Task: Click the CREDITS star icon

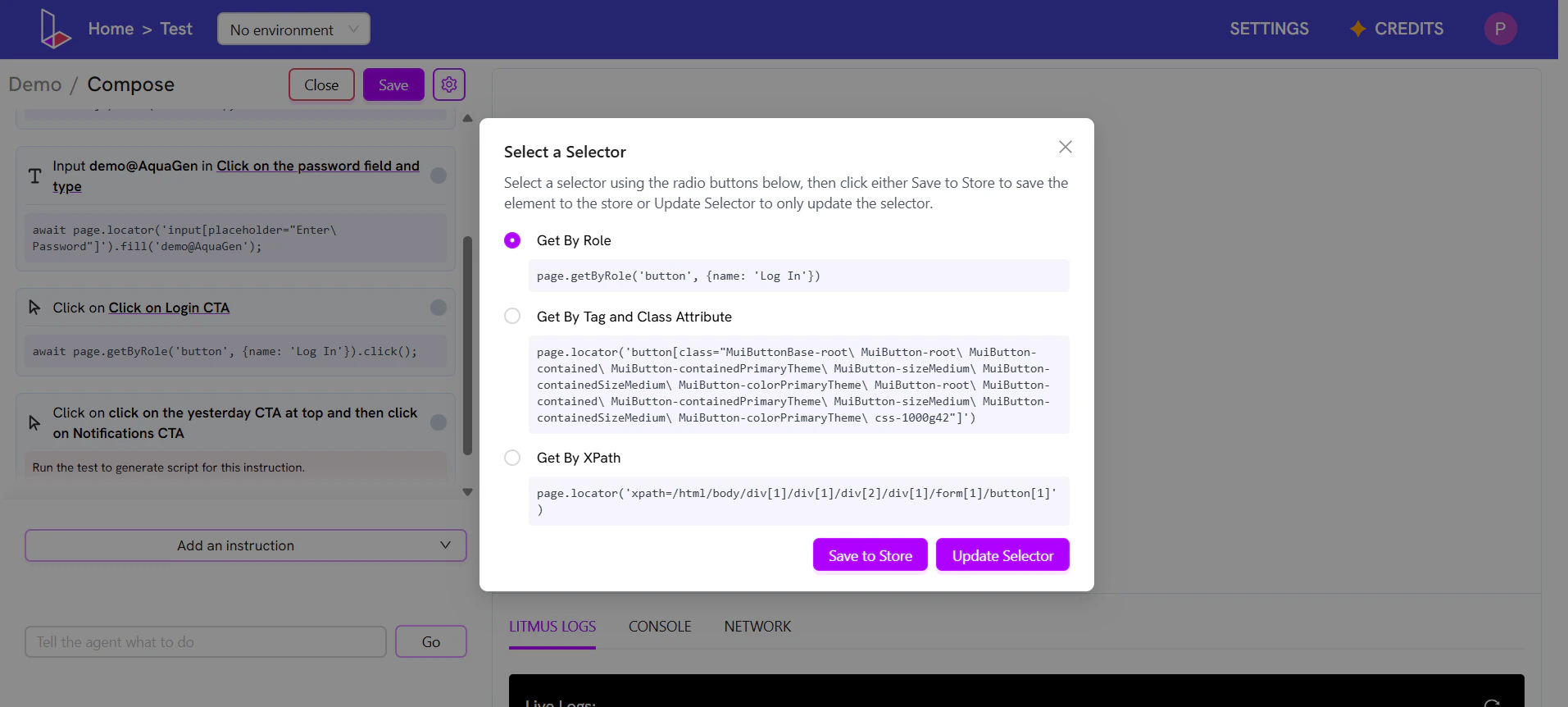Action: [x=1358, y=29]
